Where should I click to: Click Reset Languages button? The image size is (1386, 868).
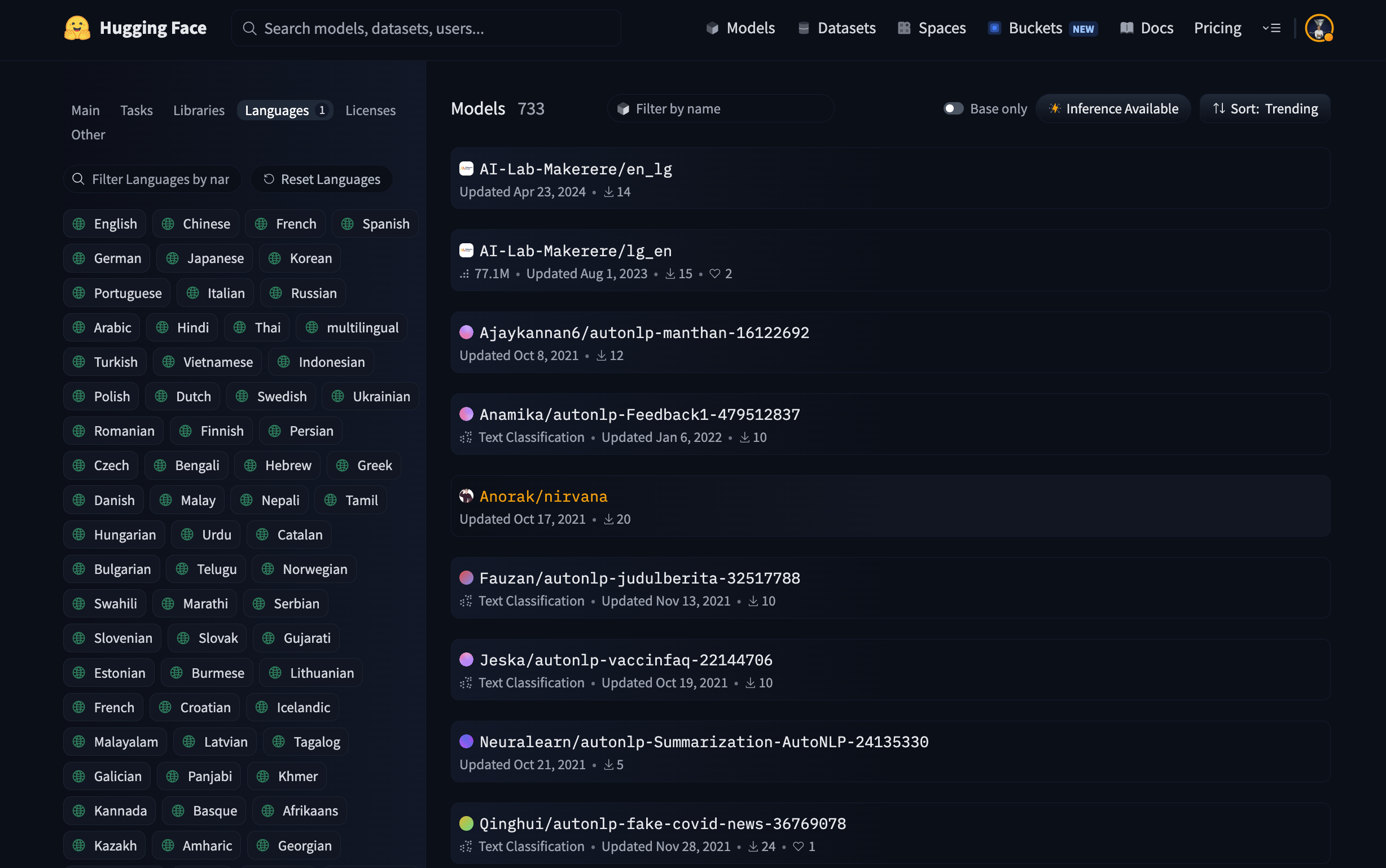click(322, 179)
